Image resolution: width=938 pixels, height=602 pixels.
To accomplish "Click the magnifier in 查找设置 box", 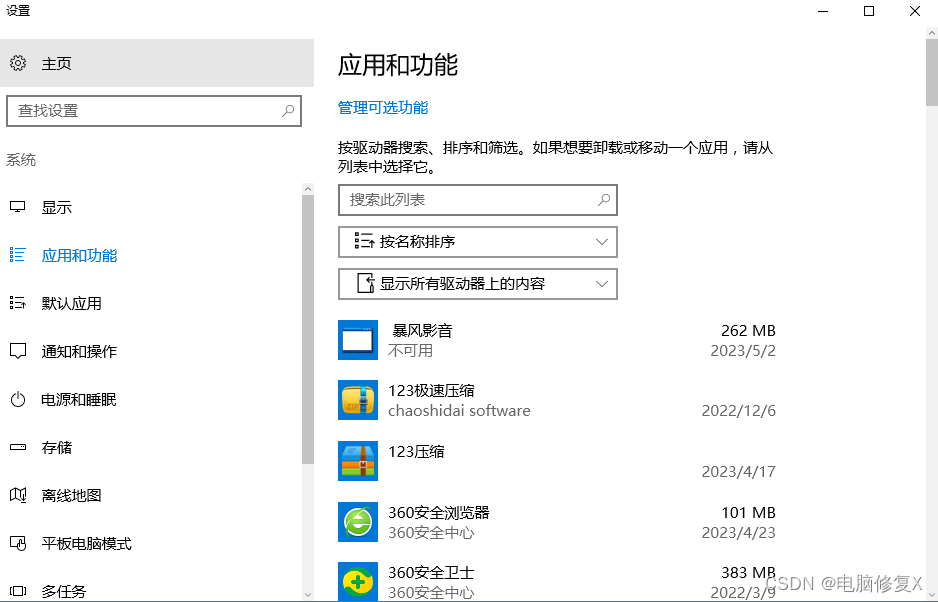I will (288, 111).
